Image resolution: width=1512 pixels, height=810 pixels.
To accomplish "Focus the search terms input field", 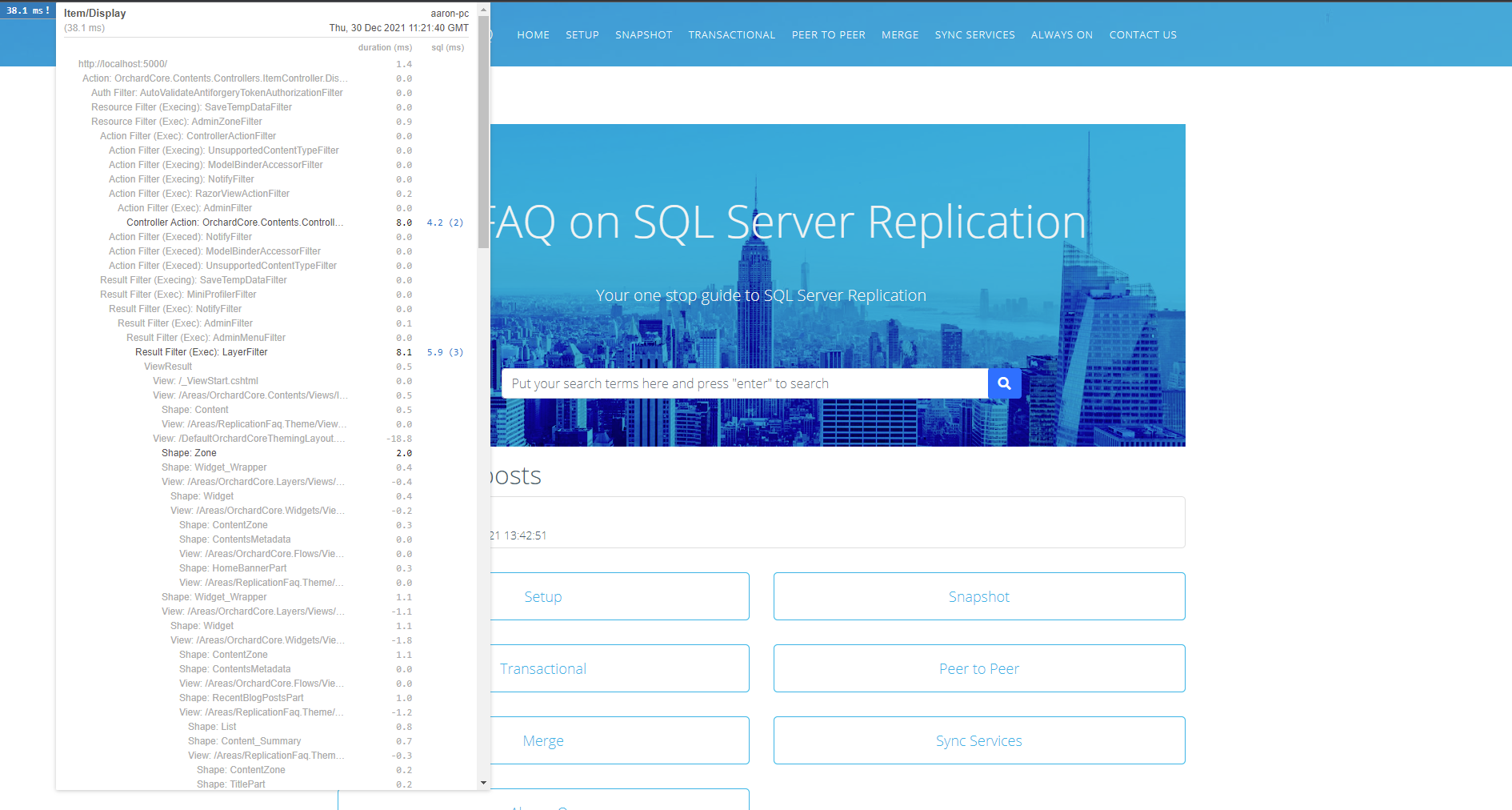I will coord(745,383).
